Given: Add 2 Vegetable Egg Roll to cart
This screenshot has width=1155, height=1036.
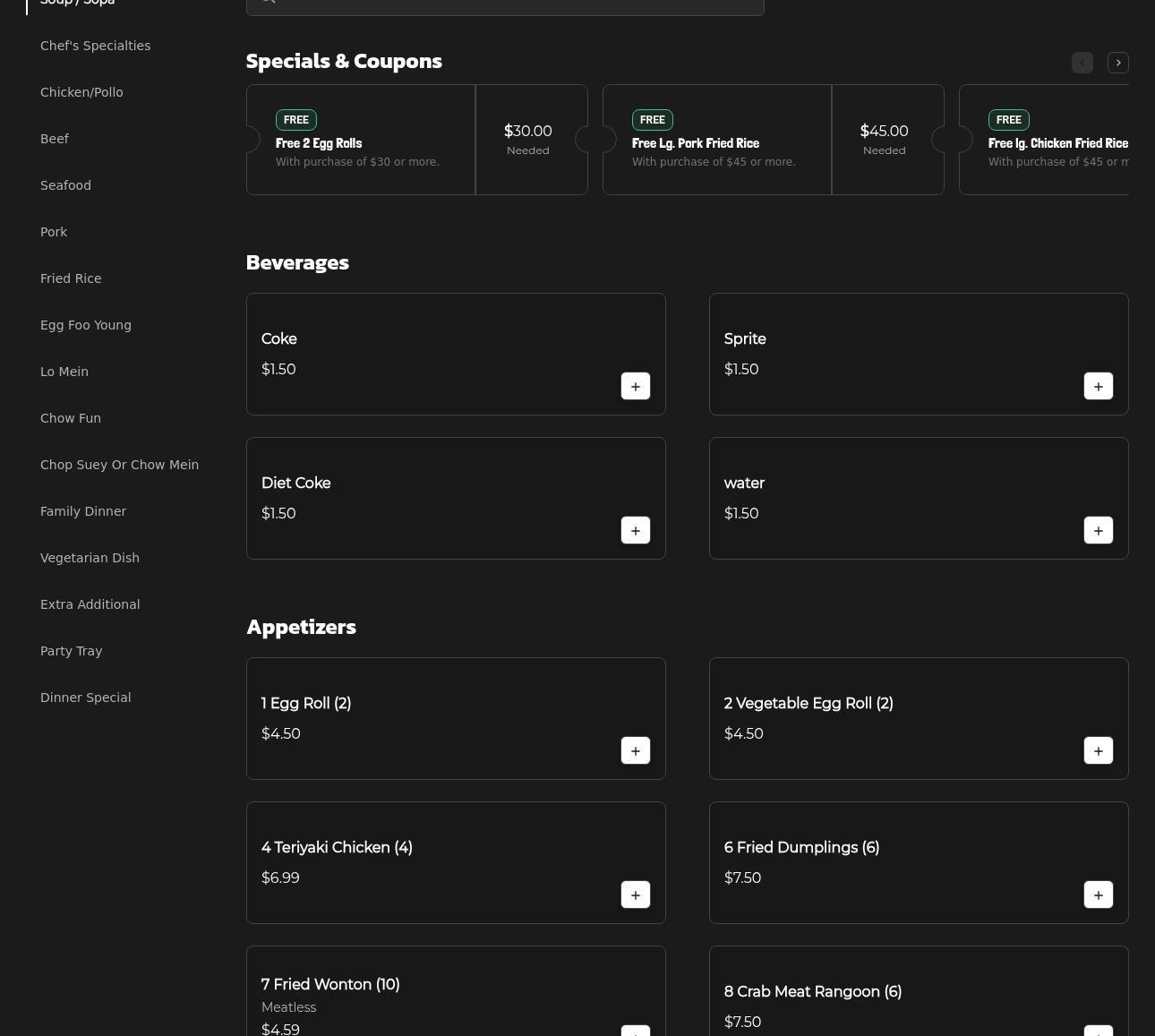Looking at the screenshot, I should 1098,751.
